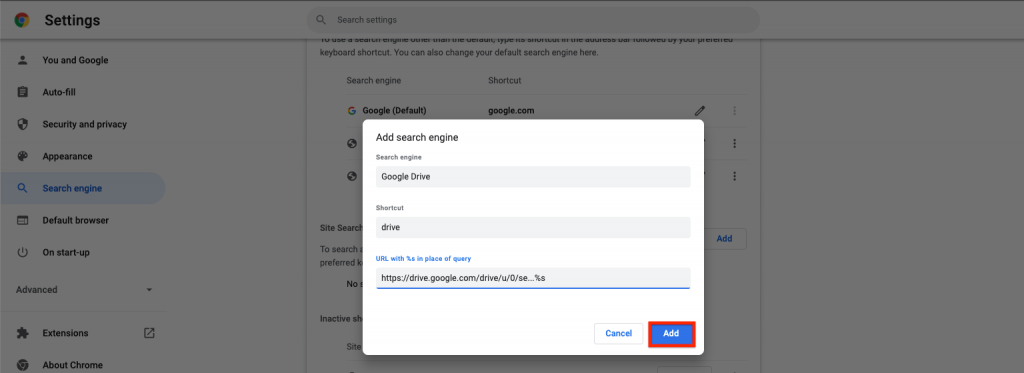The image size is (1024, 373).
Task: Click the external link icon next to Extensions
Action: click(x=149, y=333)
